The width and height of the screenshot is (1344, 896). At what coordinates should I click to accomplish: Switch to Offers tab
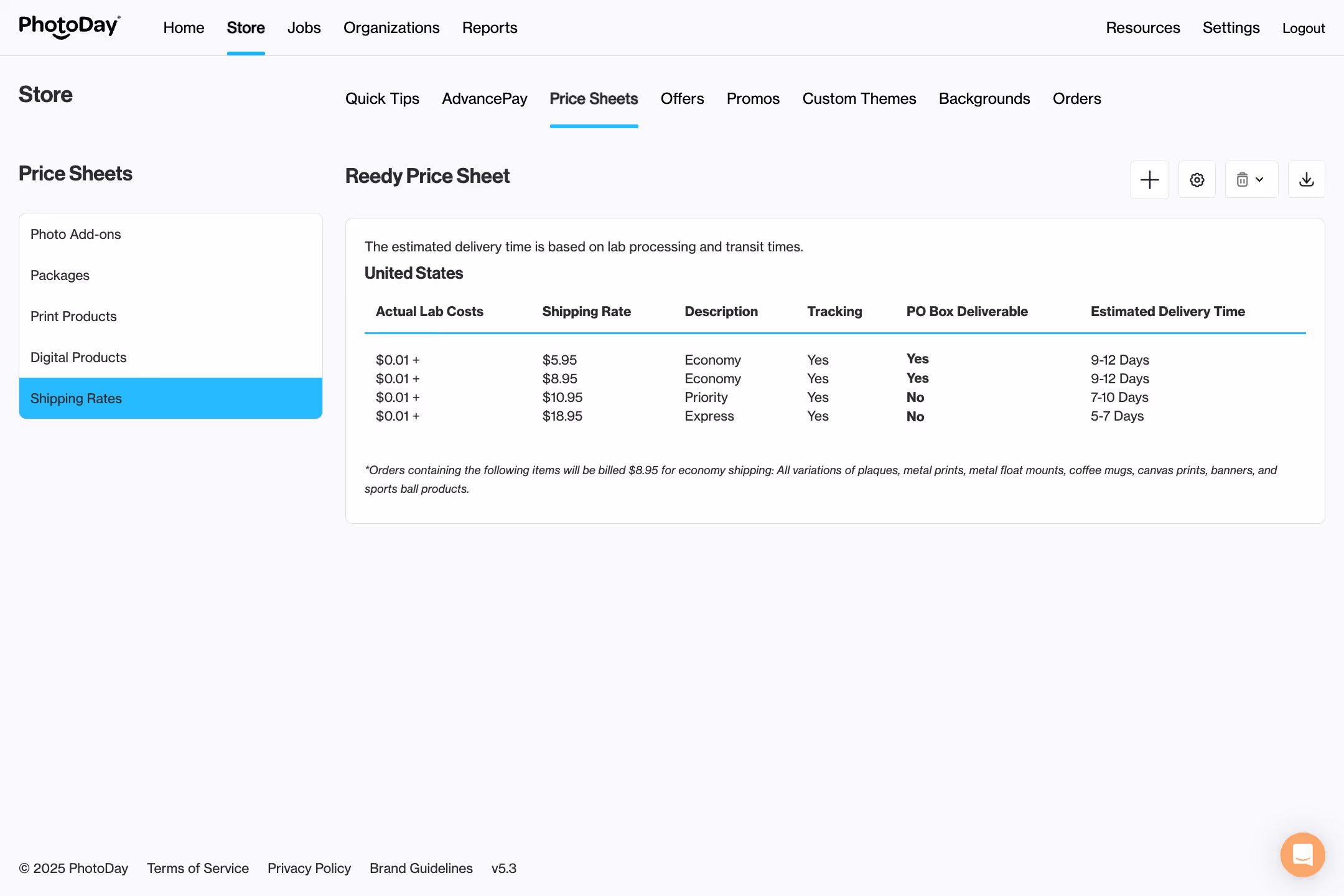pos(683,99)
